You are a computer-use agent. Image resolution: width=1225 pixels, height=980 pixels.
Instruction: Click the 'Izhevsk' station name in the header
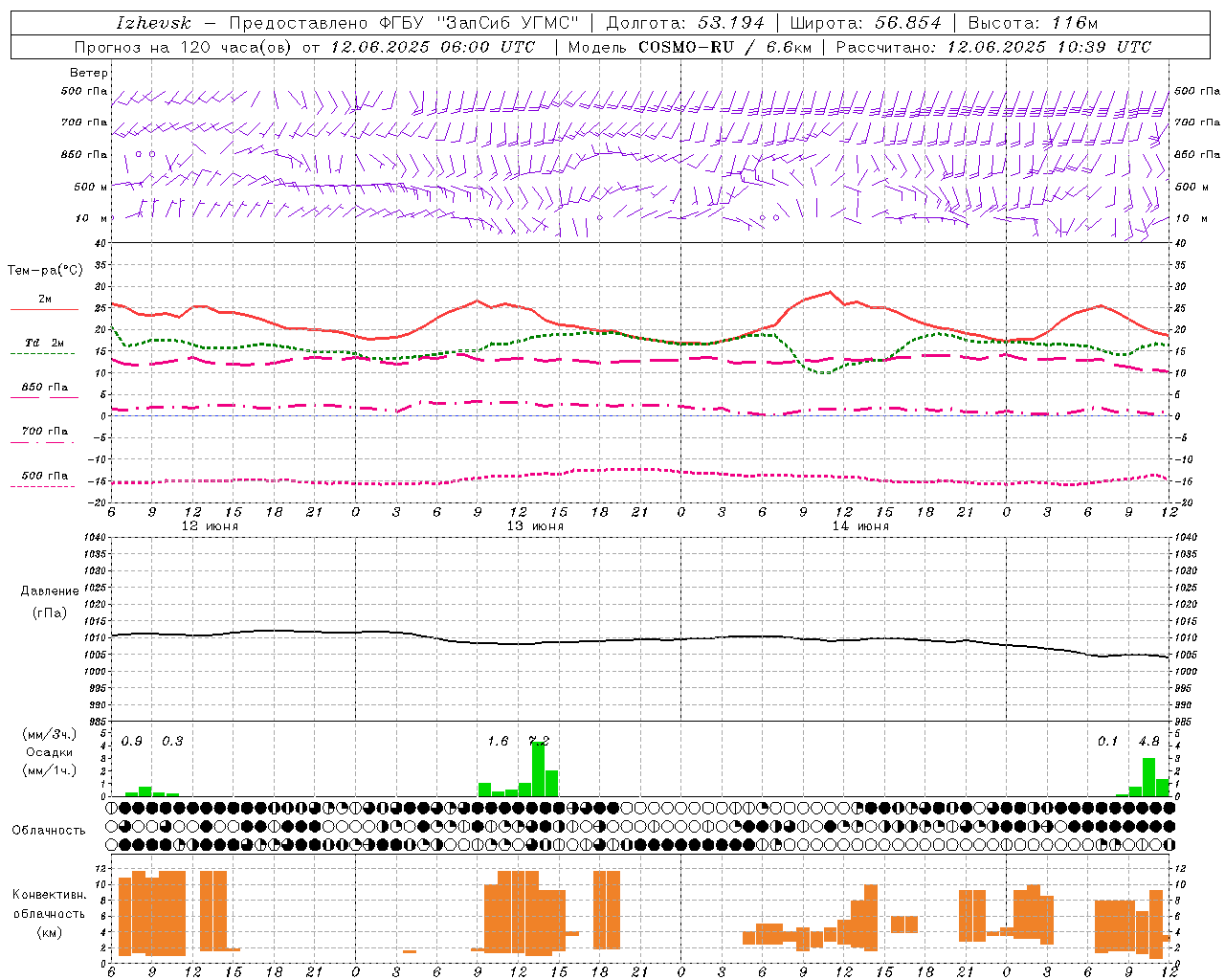click(x=153, y=23)
